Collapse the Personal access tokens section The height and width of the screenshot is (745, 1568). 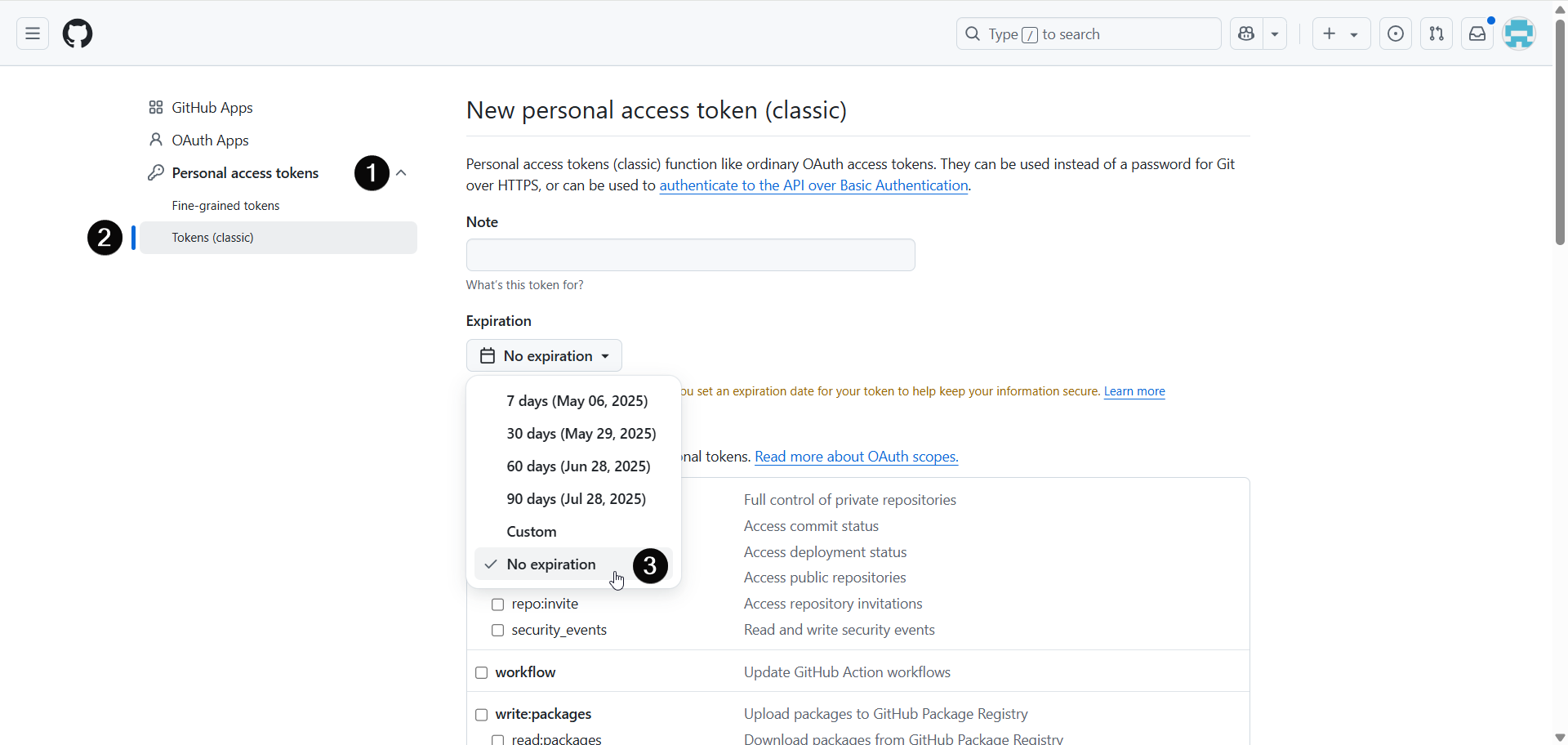(401, 172)
